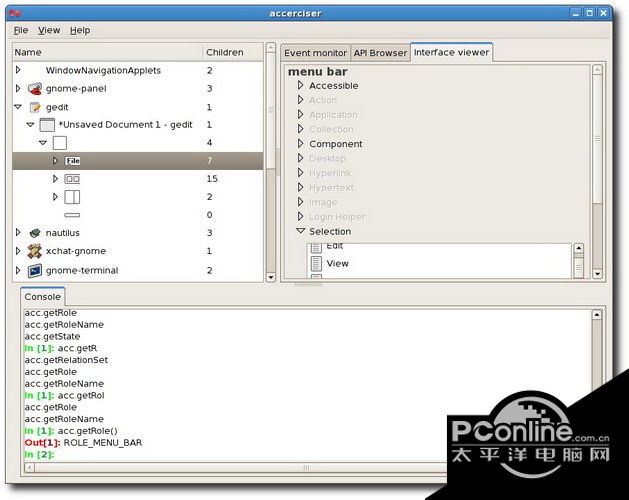The image size is (629, 500).
Task: Sort tree by Children column header
Action: (x=233, y=52)
